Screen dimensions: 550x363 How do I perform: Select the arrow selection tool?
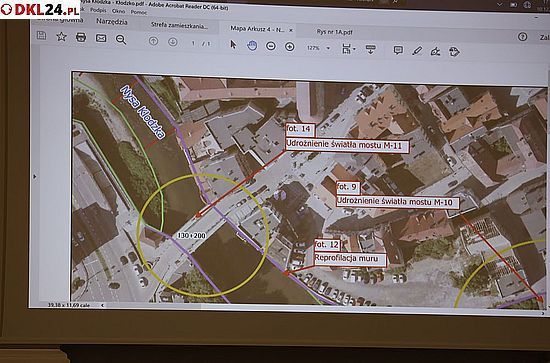pyautogui.click(x=233, y=45)
